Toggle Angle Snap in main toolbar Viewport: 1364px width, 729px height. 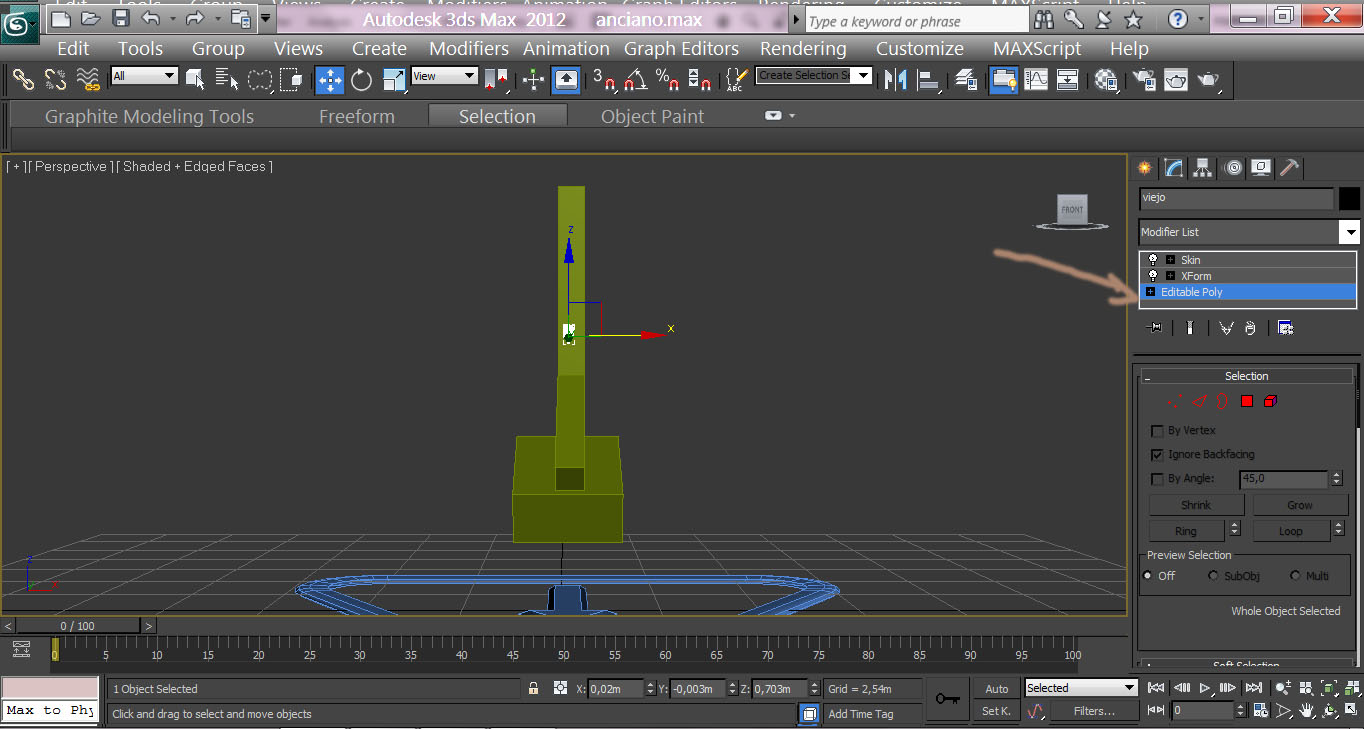[635, 79]
